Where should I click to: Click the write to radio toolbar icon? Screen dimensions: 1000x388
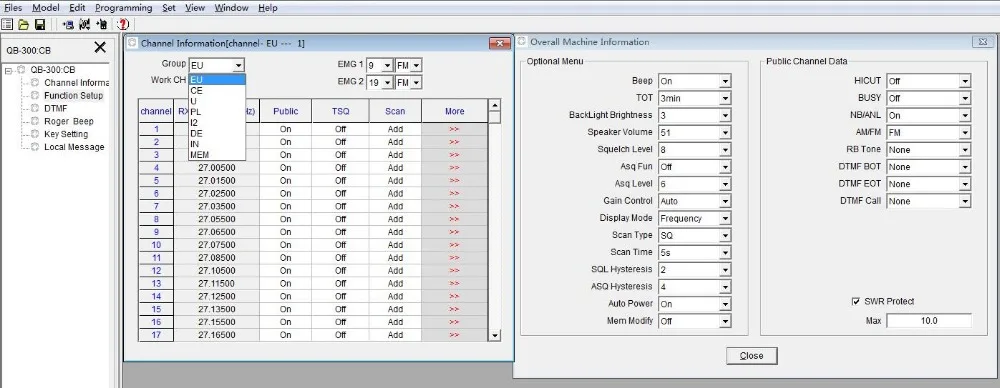(101, 24)
